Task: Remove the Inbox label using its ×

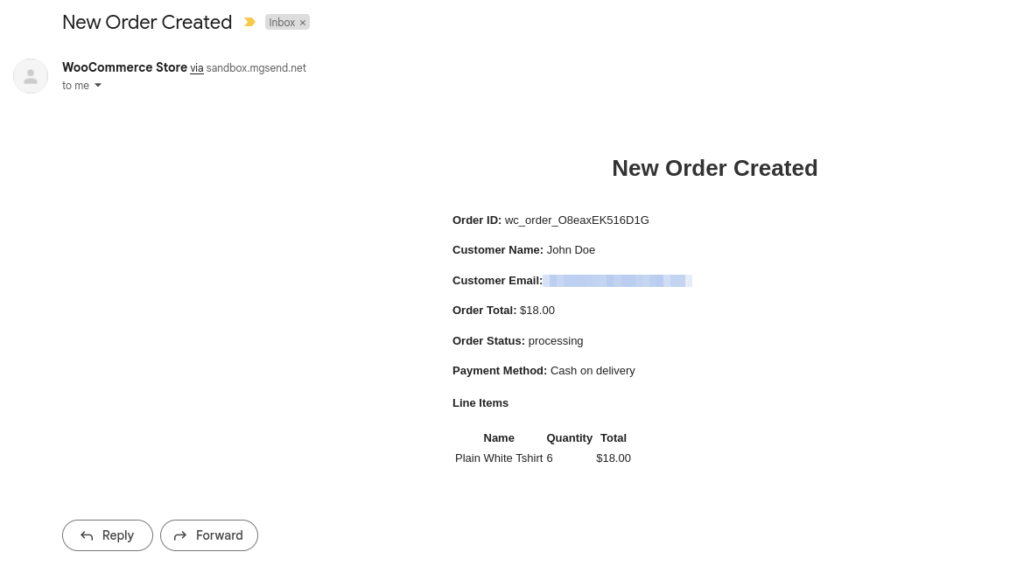Action: point(303,22)
